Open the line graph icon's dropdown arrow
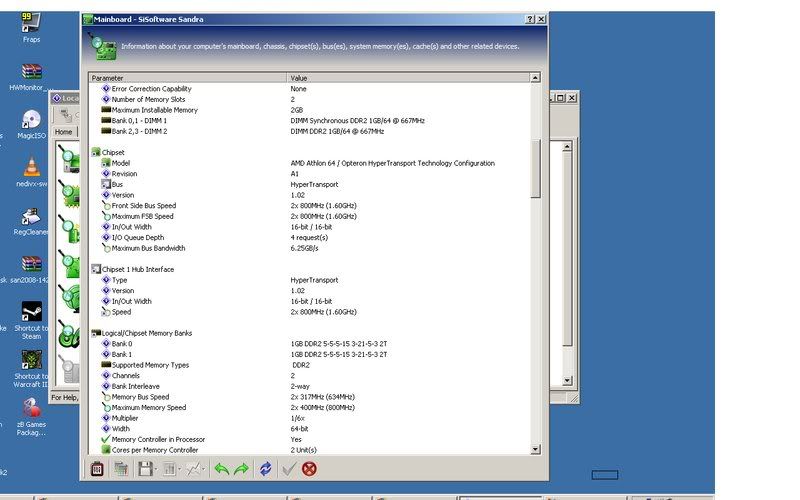This screenshot has height=500, width=800. [204, 469]
